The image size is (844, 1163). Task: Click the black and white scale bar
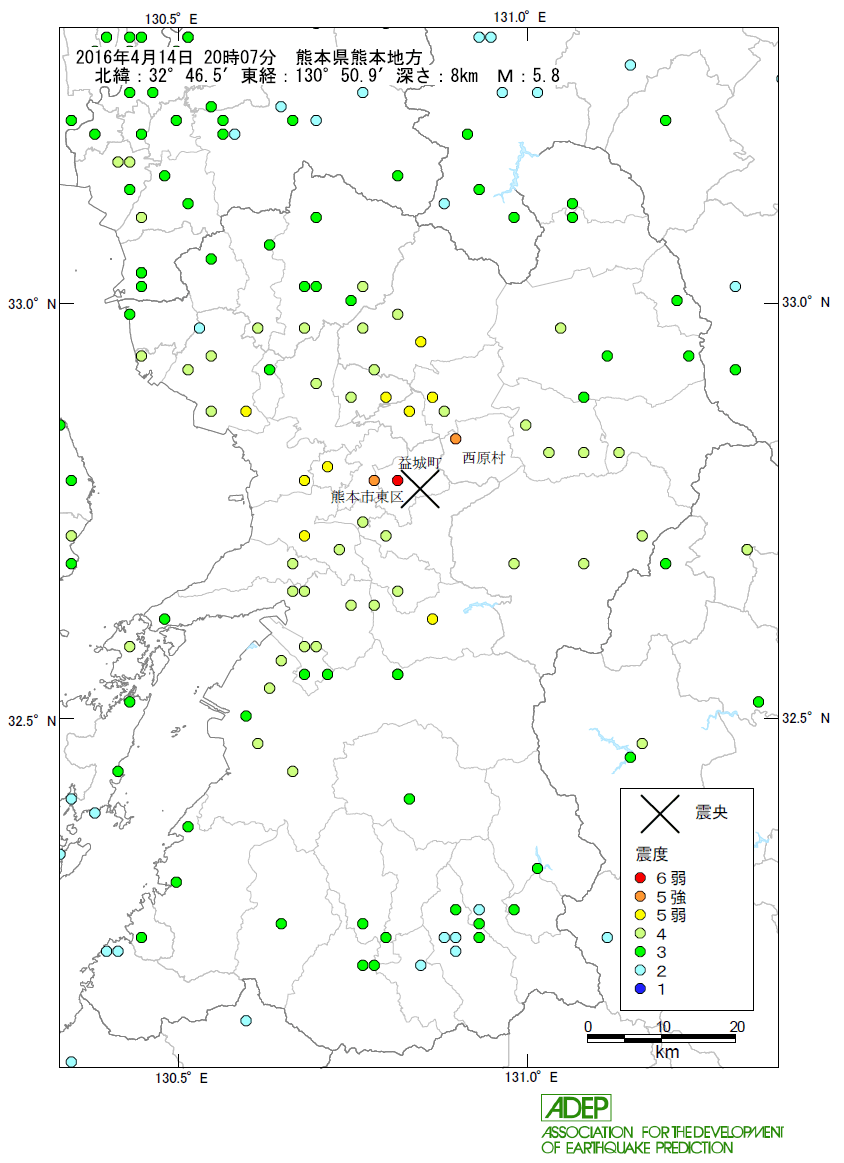[x=661, y=1039]
